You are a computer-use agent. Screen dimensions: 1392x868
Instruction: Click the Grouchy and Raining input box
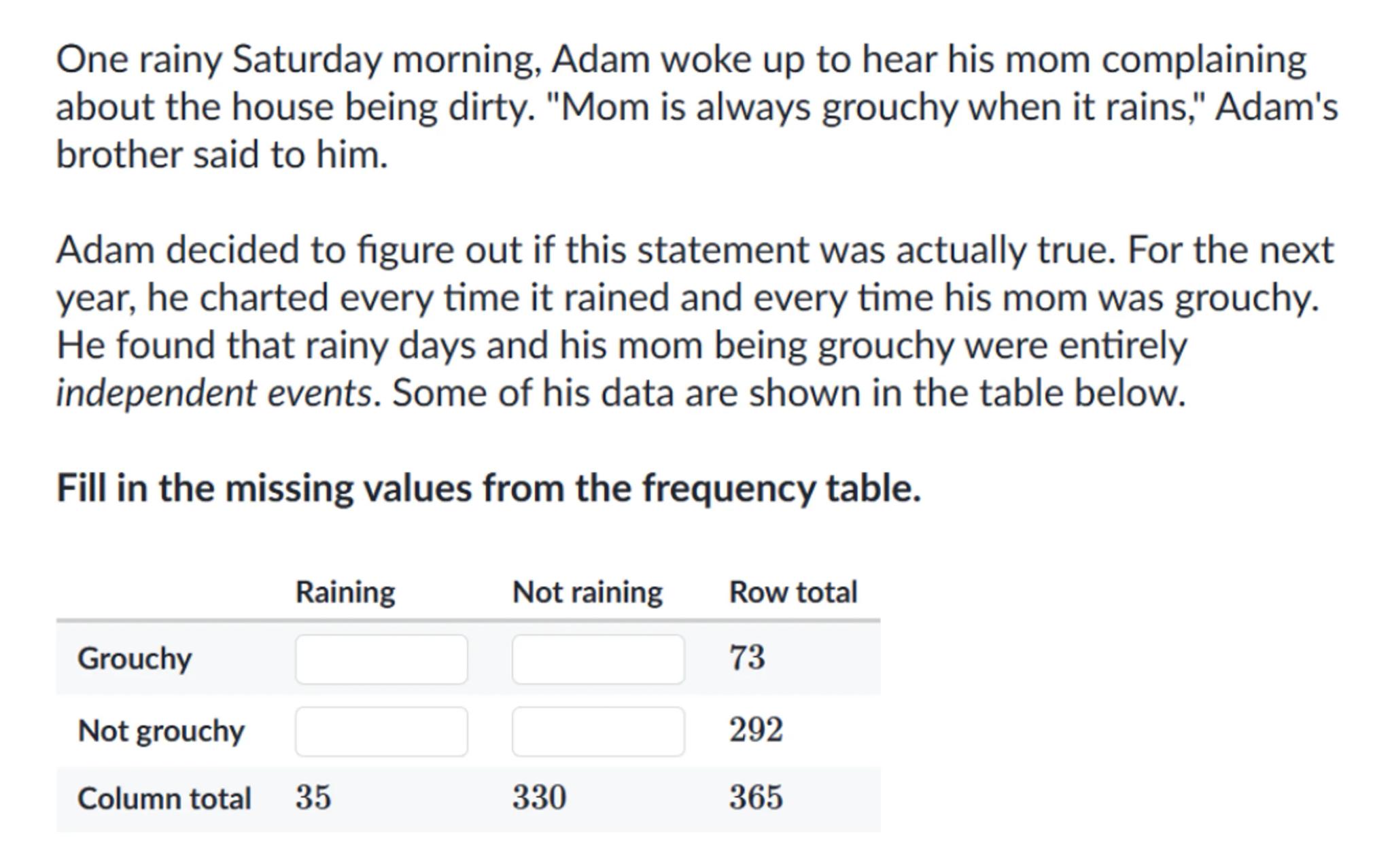click(381, 659)
